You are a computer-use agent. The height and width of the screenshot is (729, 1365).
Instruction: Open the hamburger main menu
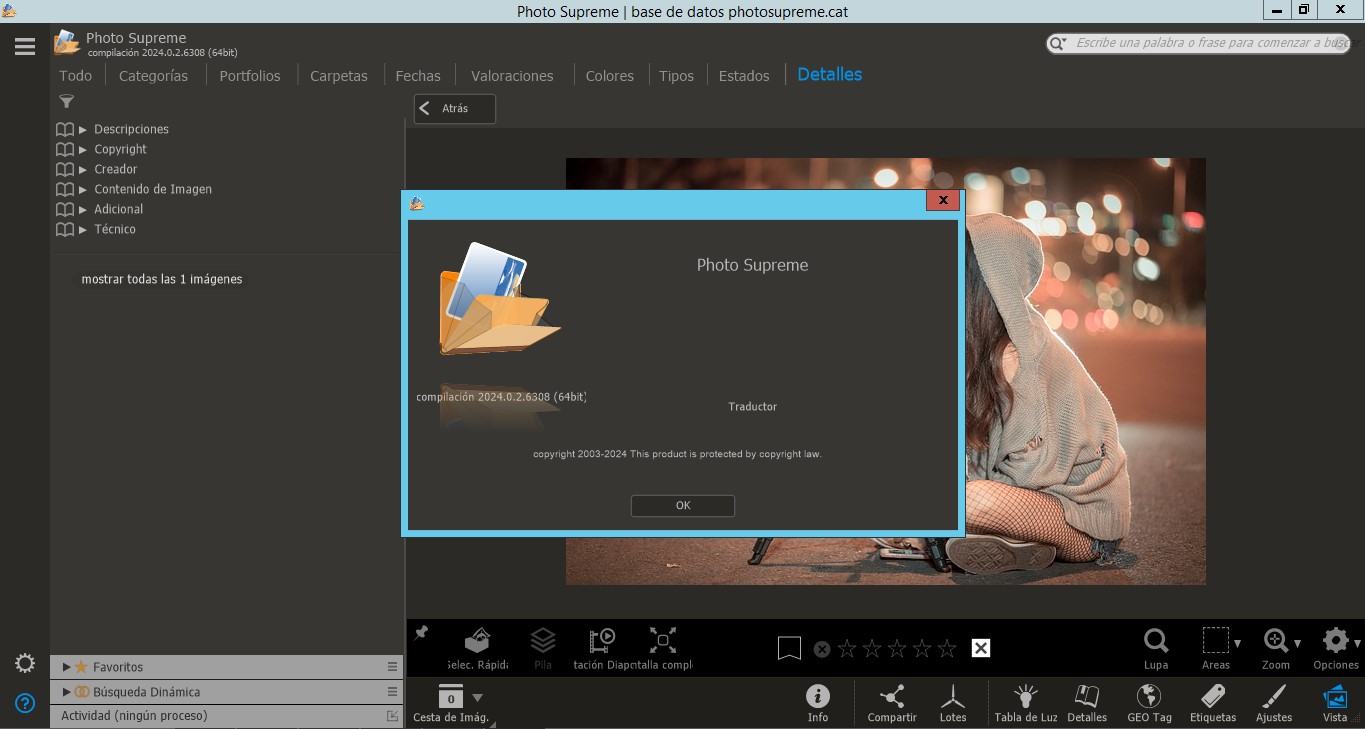pos(25,46)
